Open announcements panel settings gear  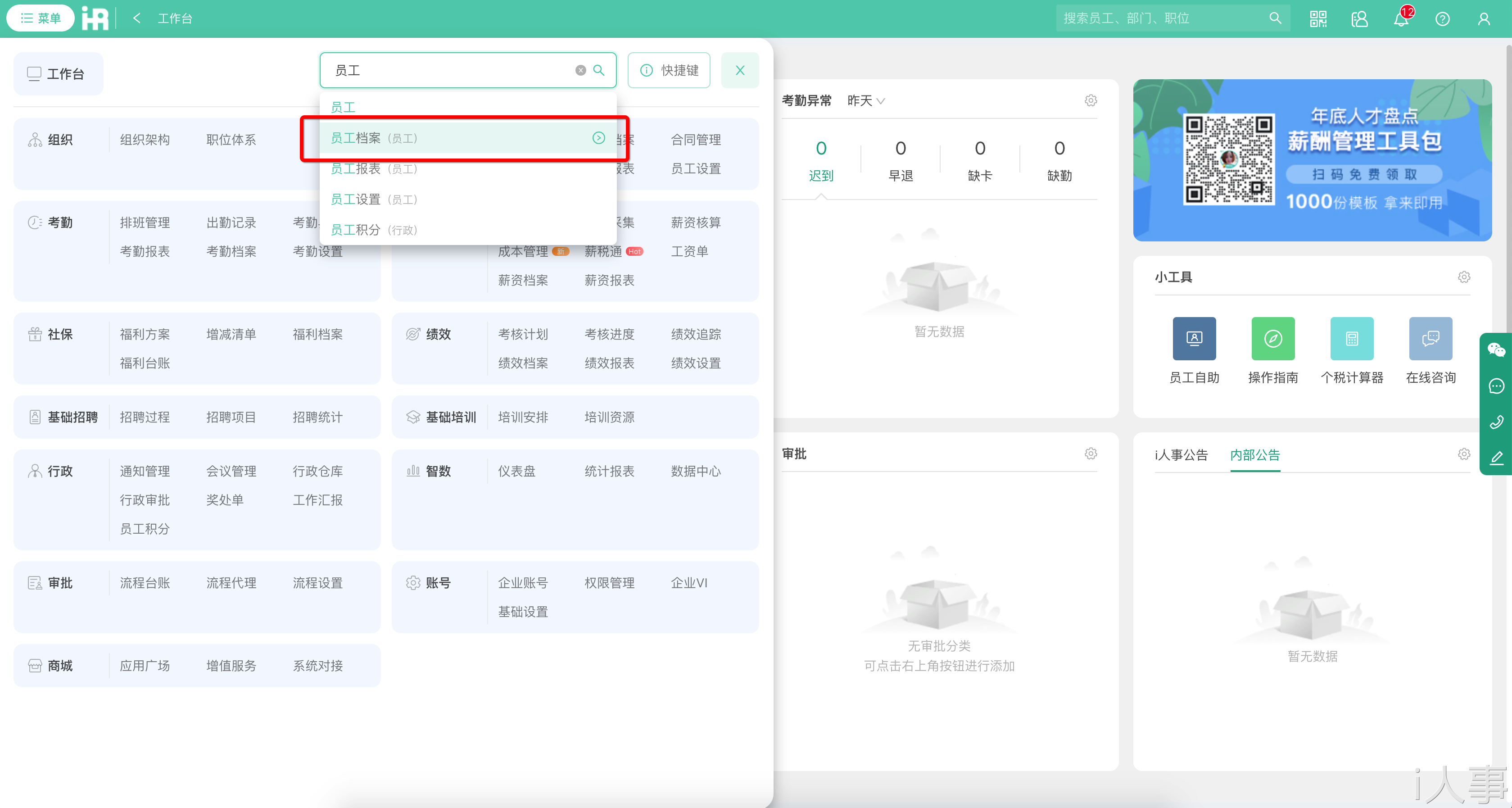tap(1464, 454)
